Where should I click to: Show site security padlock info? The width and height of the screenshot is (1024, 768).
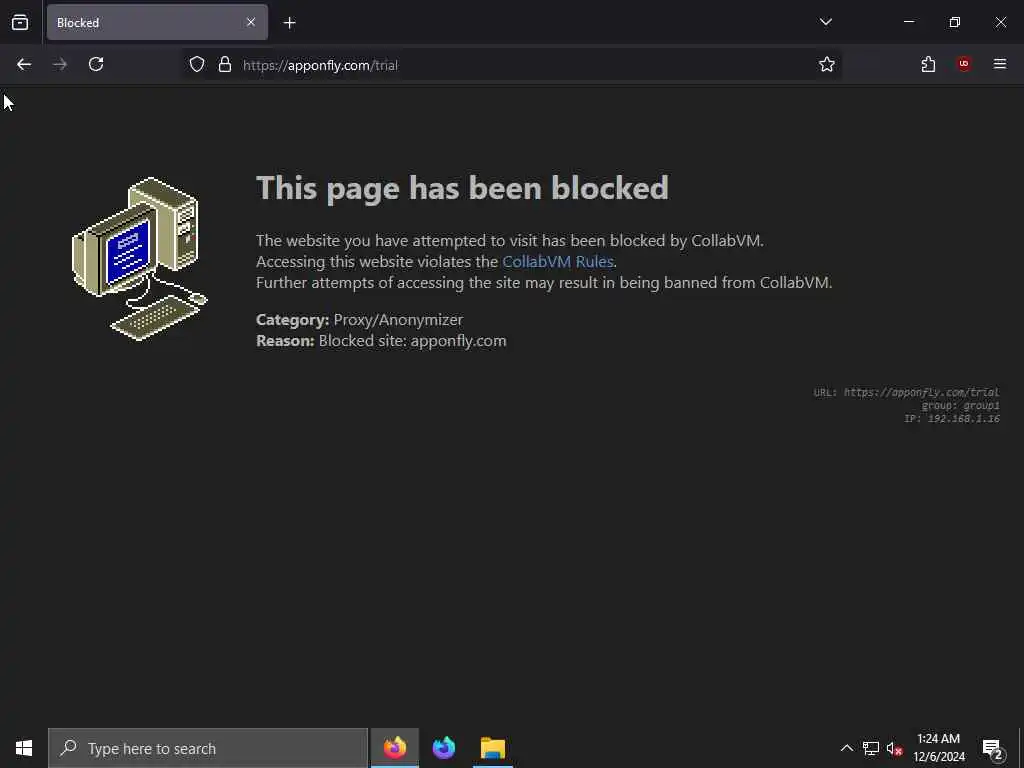[225, 64]
